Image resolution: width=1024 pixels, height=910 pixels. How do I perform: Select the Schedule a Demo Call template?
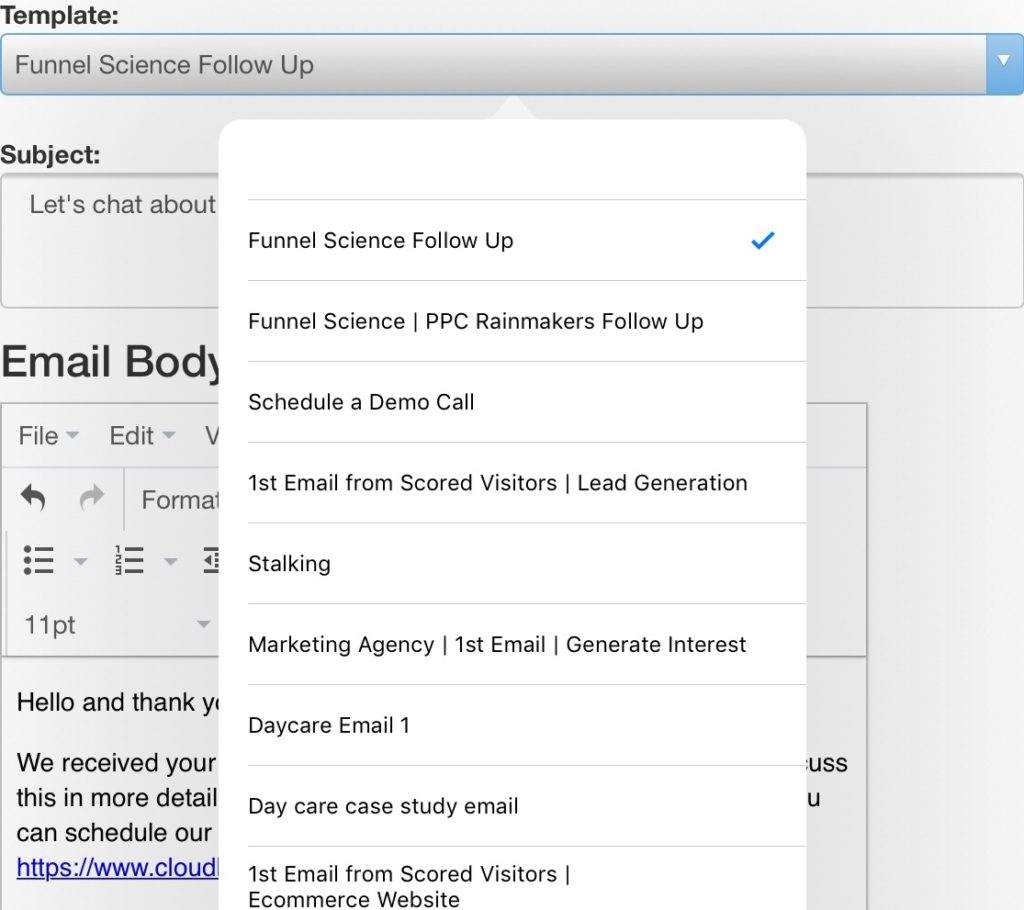361,402
